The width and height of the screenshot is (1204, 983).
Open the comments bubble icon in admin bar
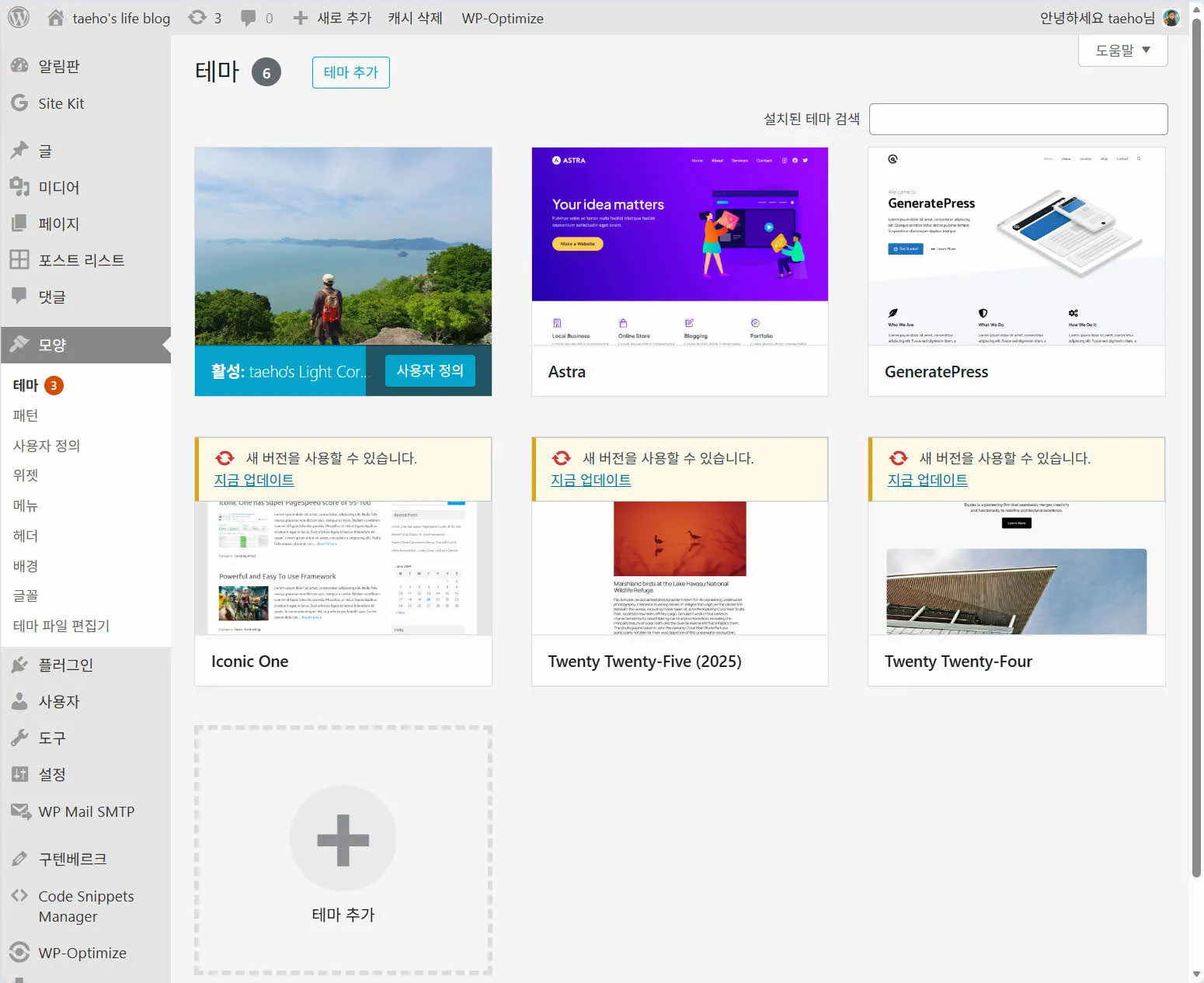point(248,18)
